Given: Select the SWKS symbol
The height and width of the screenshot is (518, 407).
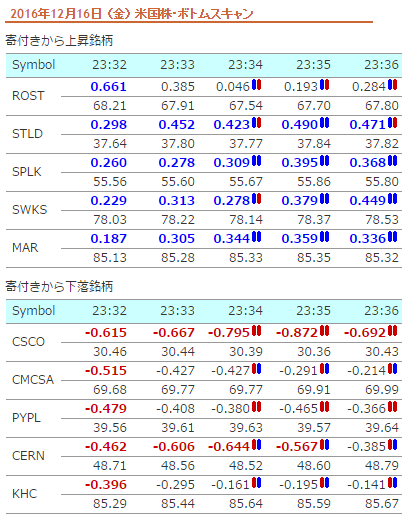Looking at the screenshot, I should coord(30,210).
